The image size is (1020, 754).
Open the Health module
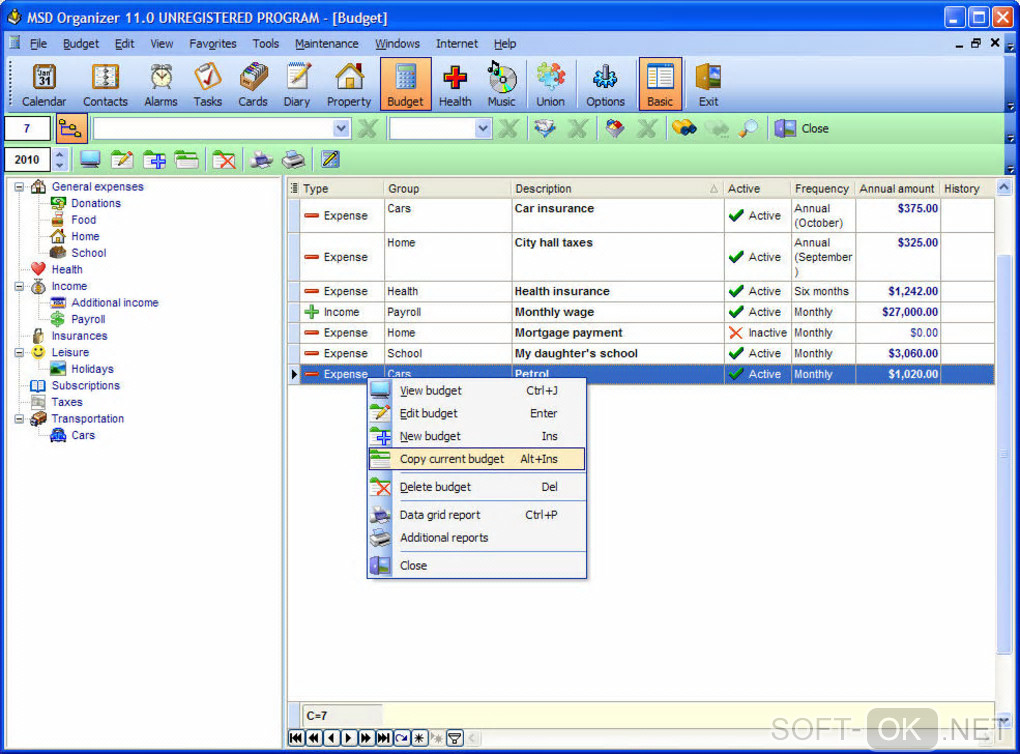click(455, 85)
